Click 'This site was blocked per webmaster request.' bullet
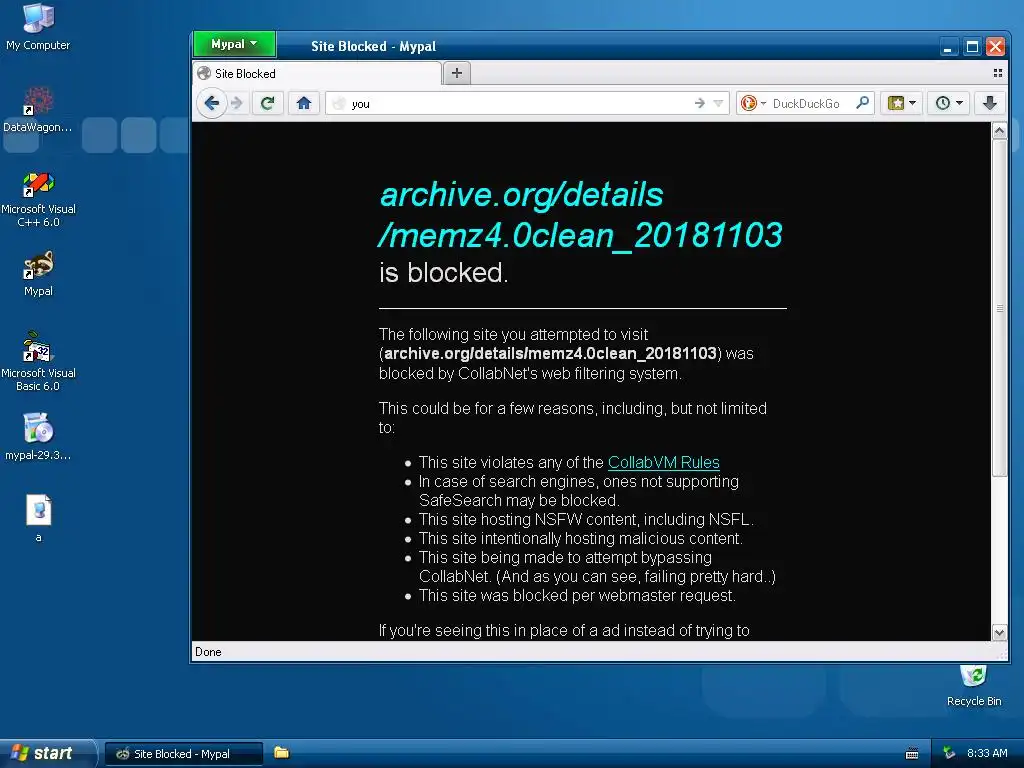The height and width of the screenshot is (768, 1024). (577, 596)
